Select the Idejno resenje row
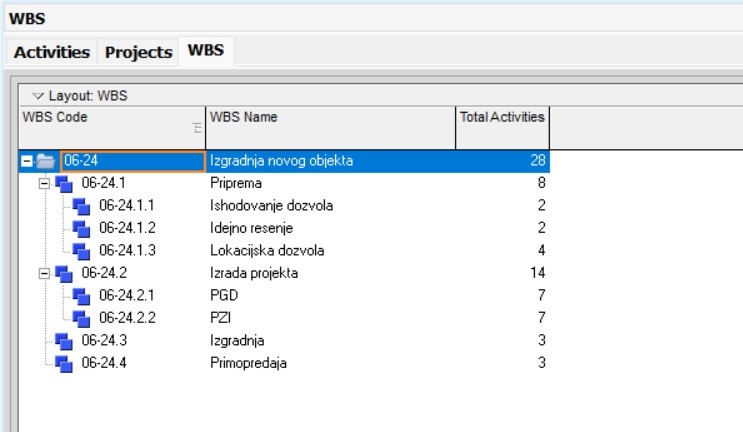 tap(251, 228)
